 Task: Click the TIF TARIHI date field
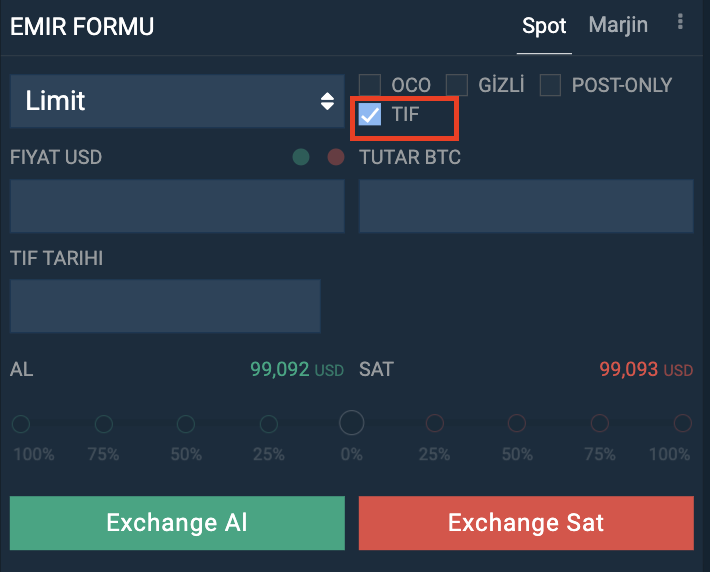[x=165, y=306]
